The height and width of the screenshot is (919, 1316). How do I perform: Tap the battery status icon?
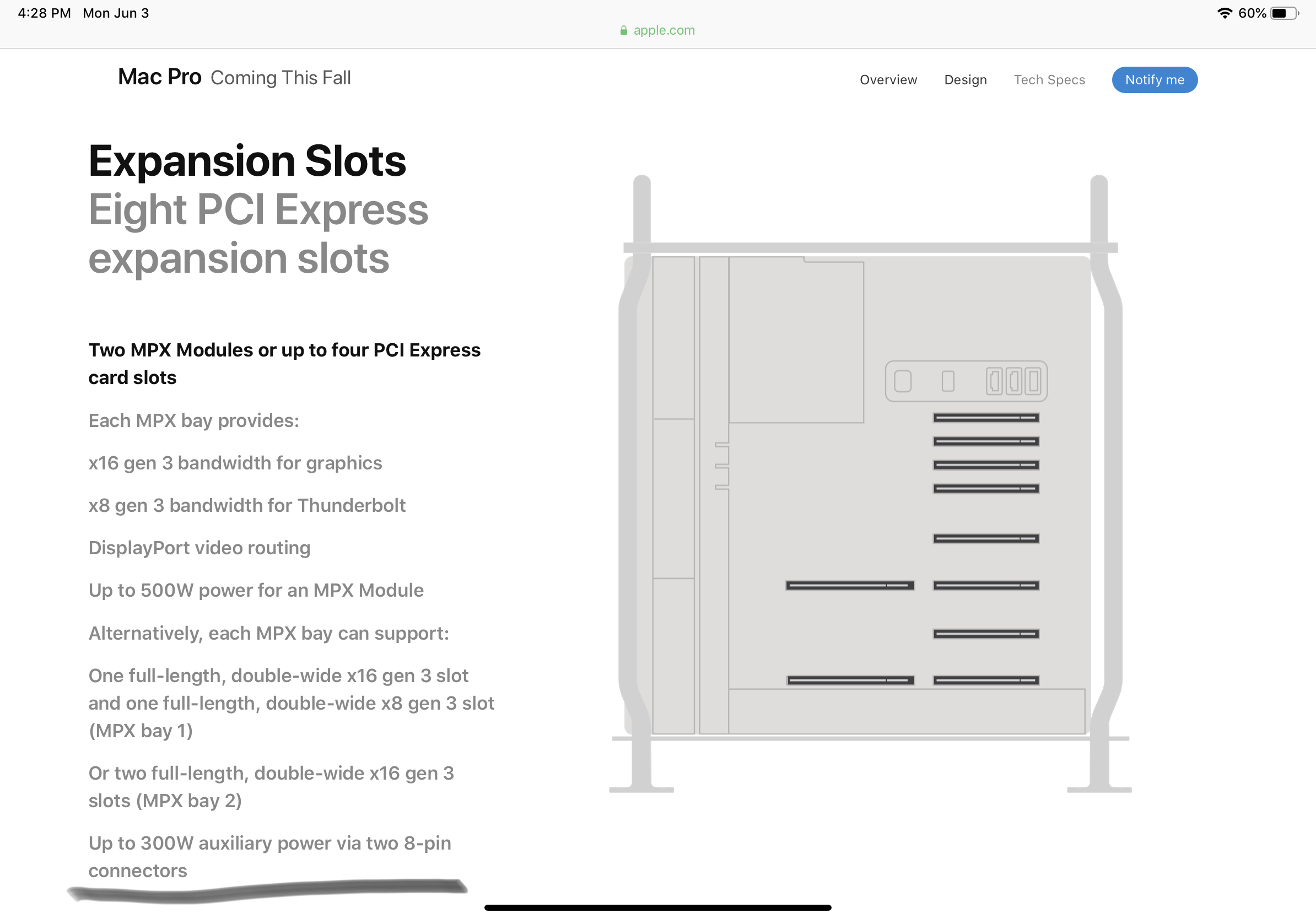(1284, 13)
